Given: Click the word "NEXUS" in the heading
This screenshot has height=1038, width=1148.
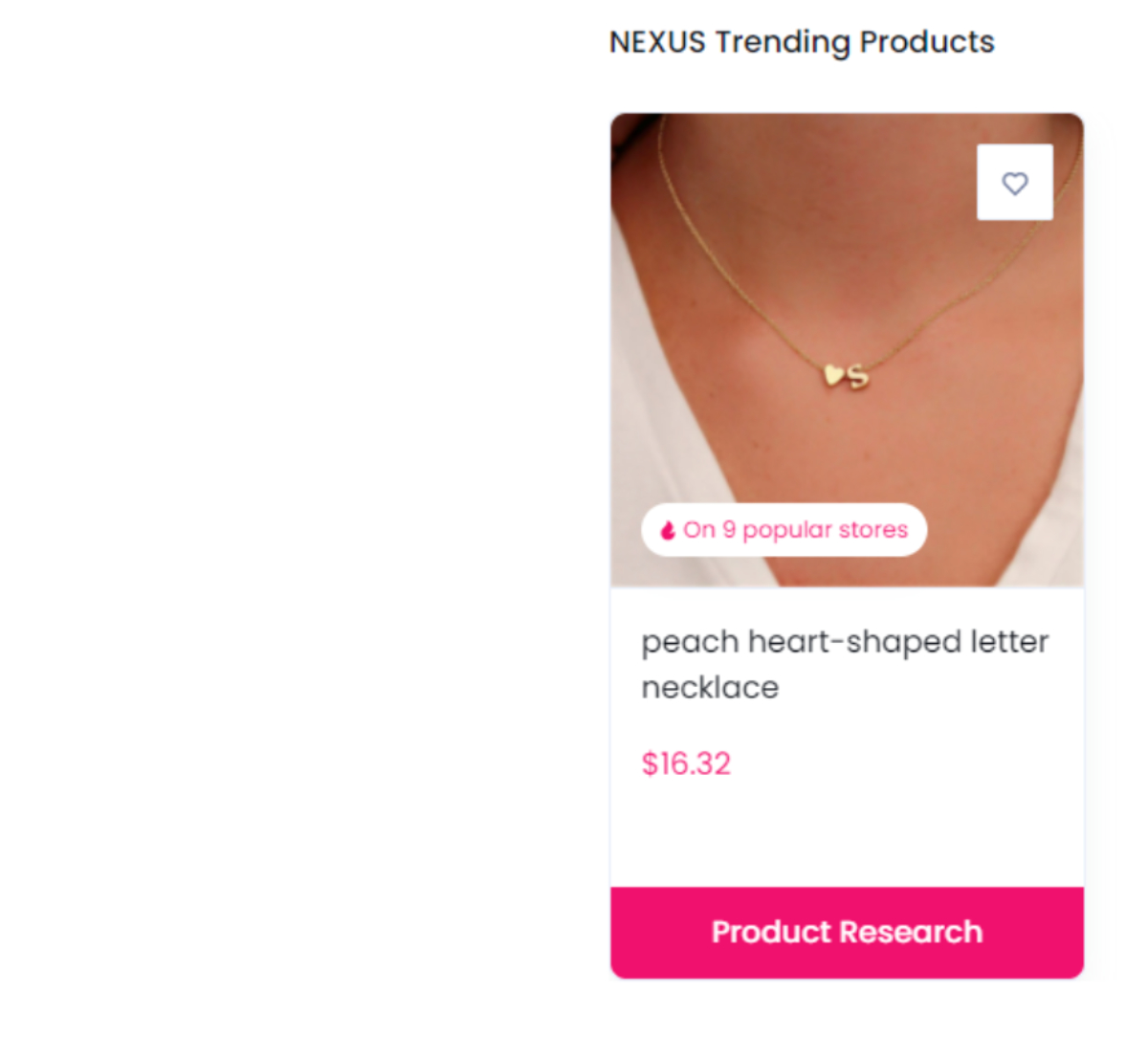Looking at the screenshot, I should tap(657, 42).
